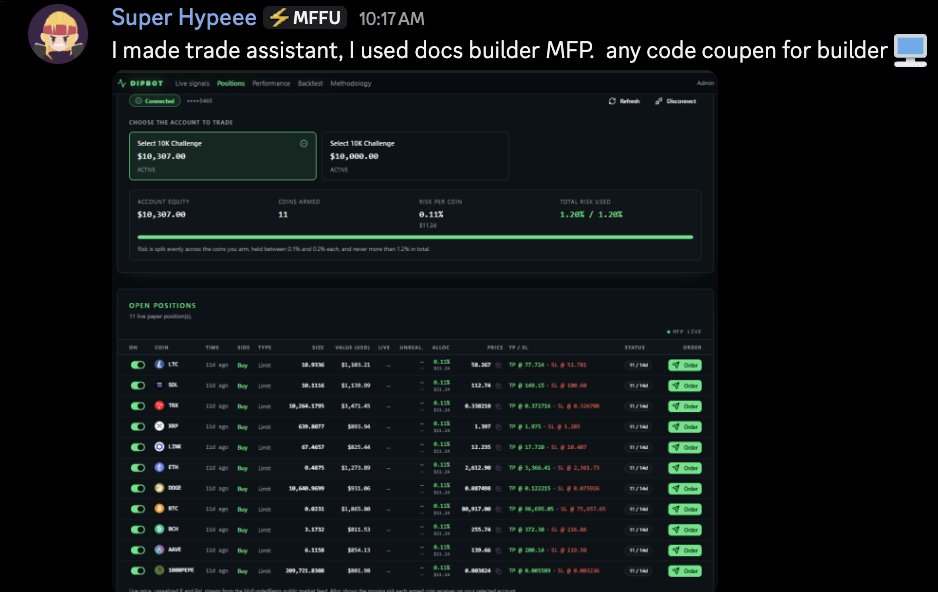
Task: Toggle the XRP position switch
Action: point(138,427)
